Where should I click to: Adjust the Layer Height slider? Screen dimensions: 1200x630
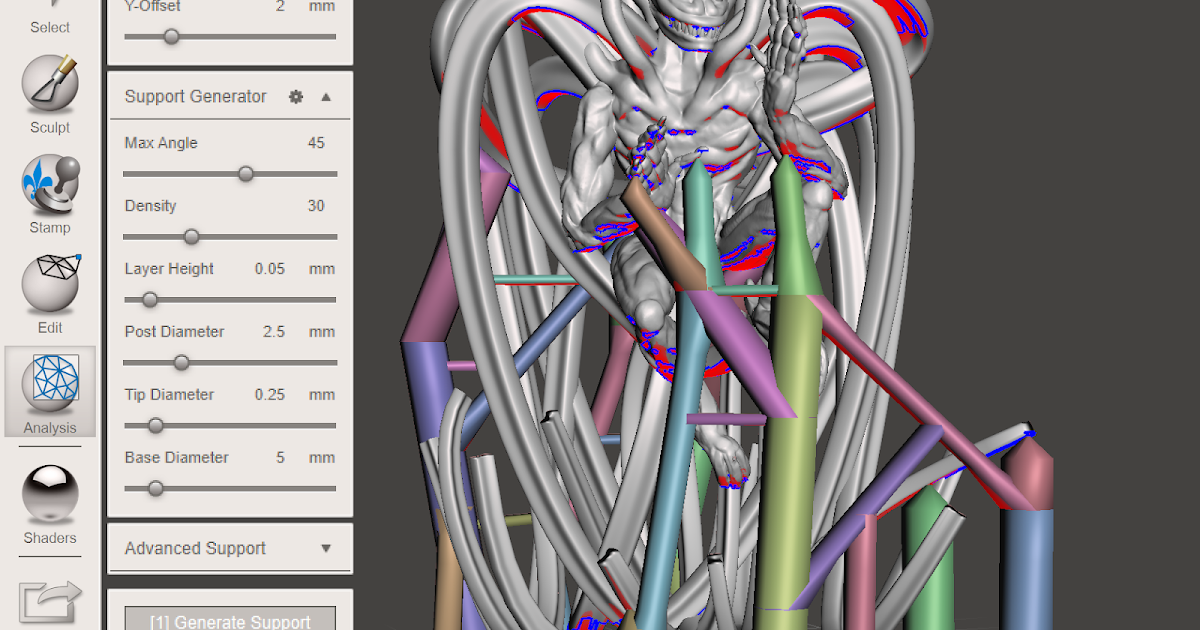click(149, 300)
